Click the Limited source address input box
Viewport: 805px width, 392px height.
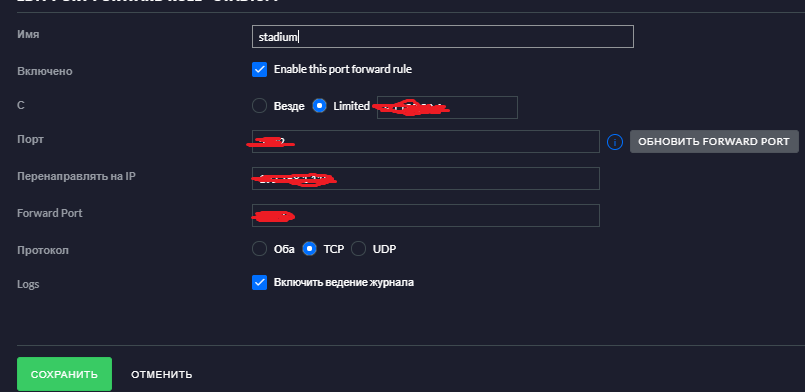pos(447,107)
